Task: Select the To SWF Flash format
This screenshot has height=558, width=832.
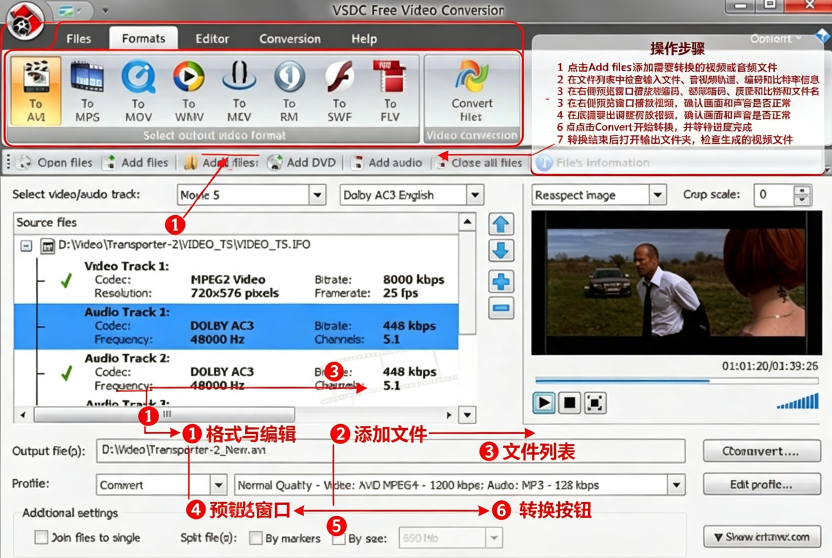Action: click(x=340, y=91)
